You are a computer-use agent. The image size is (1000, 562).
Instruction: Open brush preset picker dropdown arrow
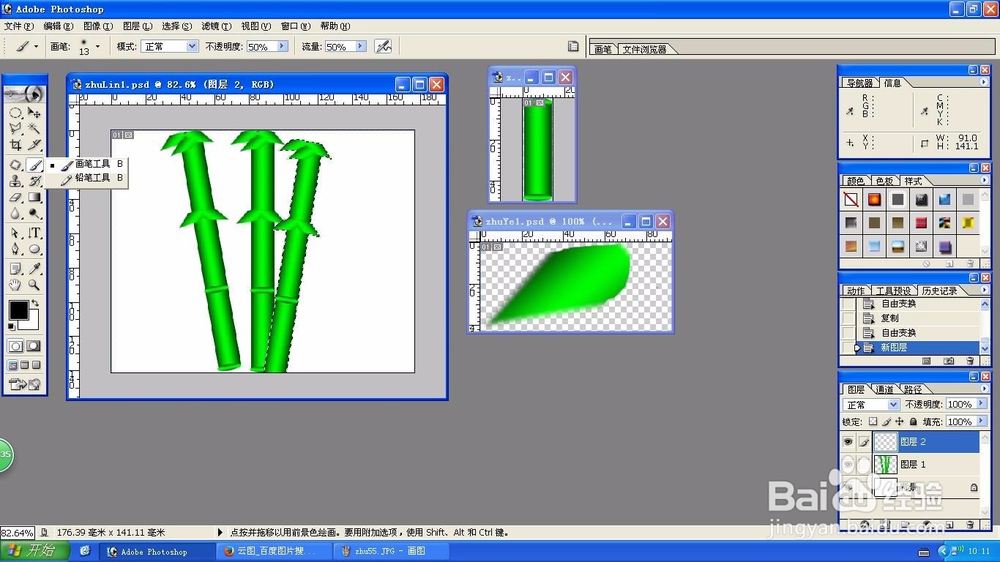(x=98, y=46)
